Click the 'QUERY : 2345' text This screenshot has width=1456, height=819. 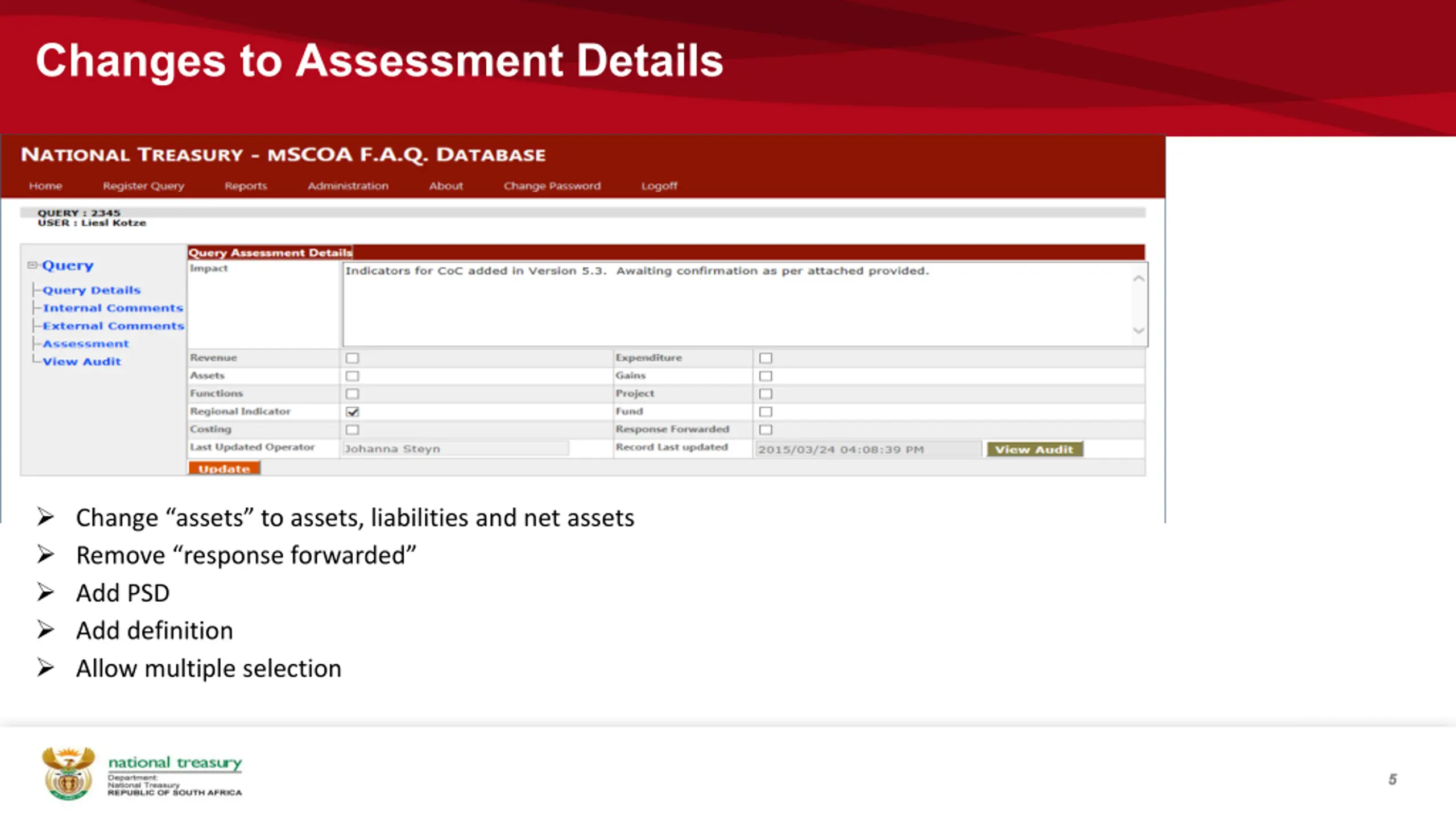click(79, 213)
